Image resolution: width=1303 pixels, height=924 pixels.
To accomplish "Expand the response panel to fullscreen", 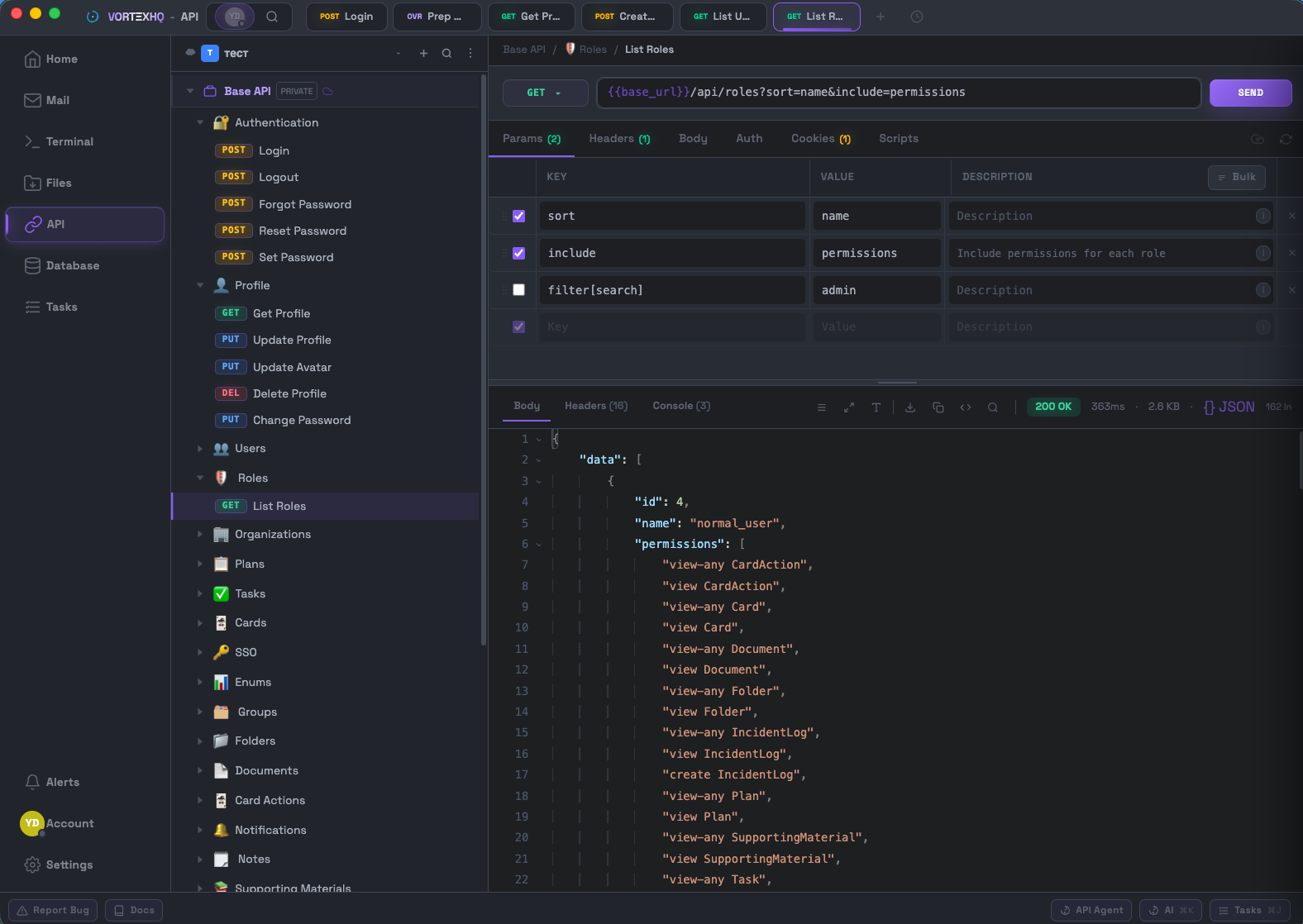I will point(849,407).
